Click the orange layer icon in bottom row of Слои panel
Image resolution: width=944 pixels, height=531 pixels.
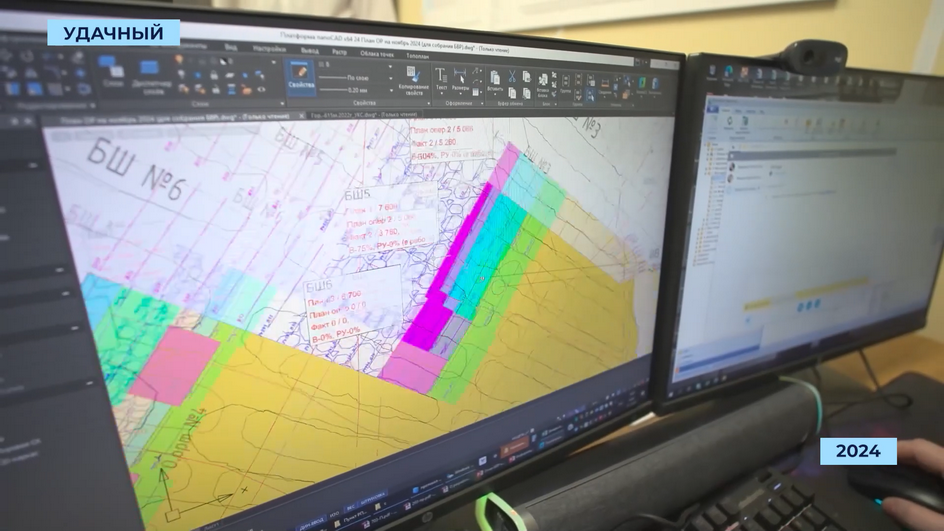point(246,90)
